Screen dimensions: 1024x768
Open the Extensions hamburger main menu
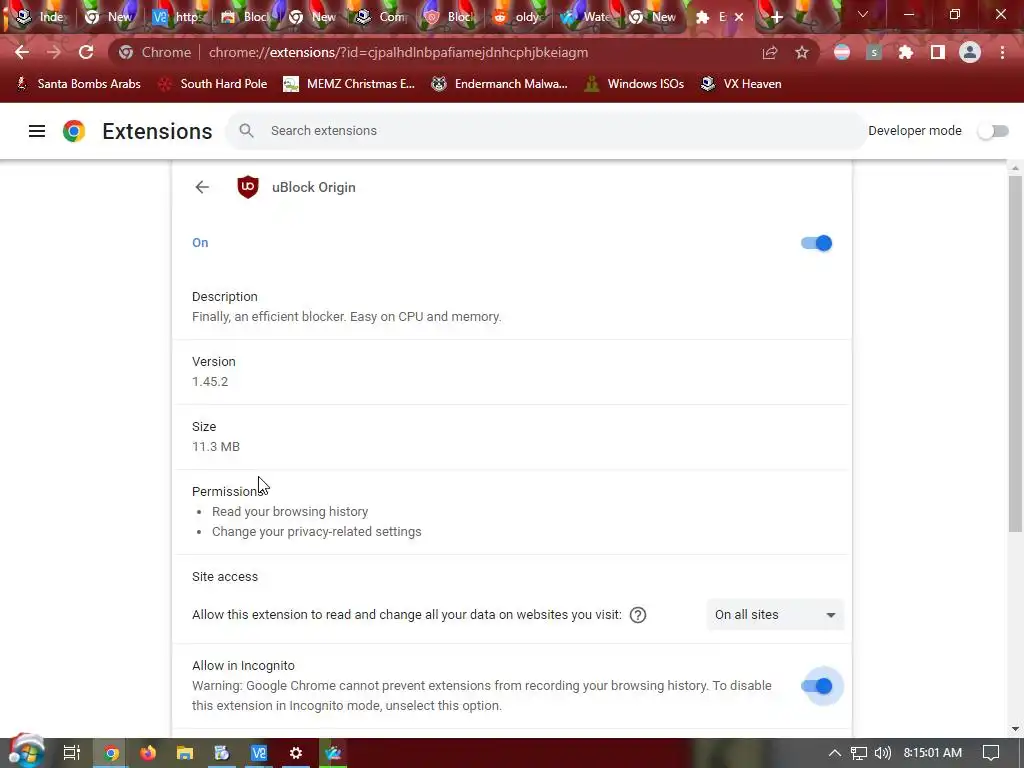[x=37, y=131]
